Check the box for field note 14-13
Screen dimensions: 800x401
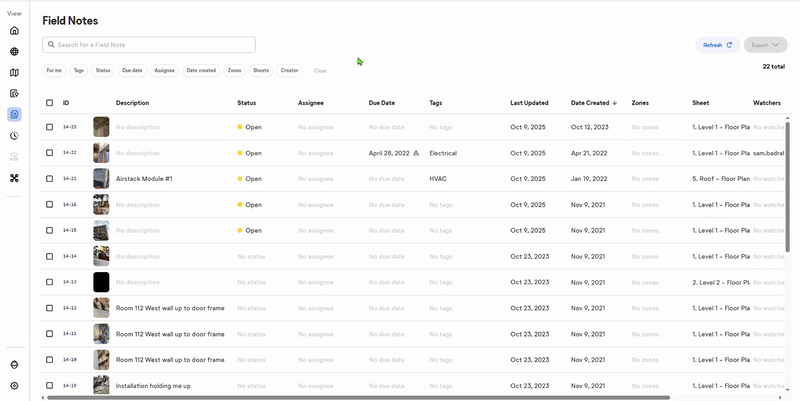pos(49,282)
